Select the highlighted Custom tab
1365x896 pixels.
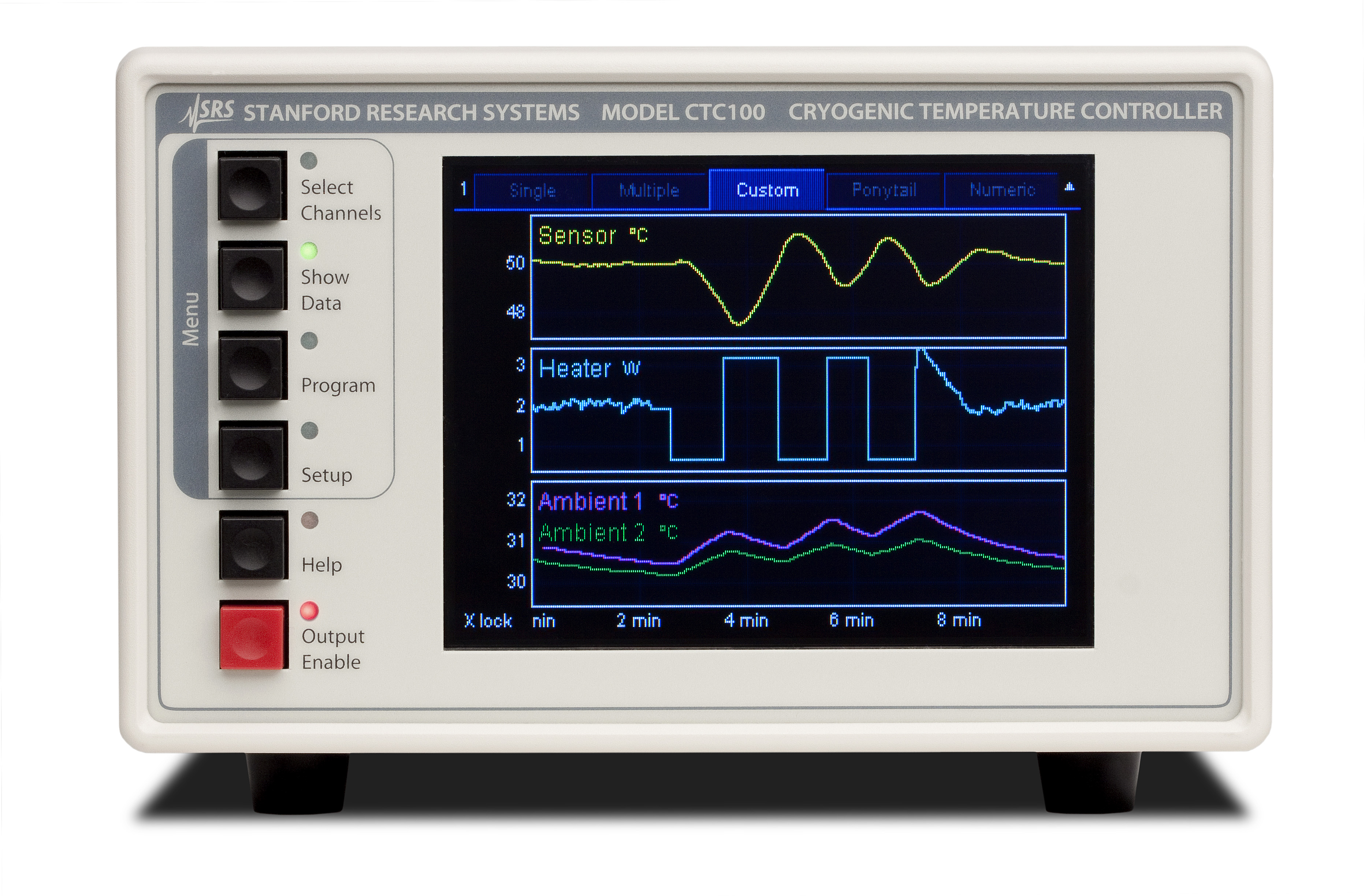tap(767, 190)
